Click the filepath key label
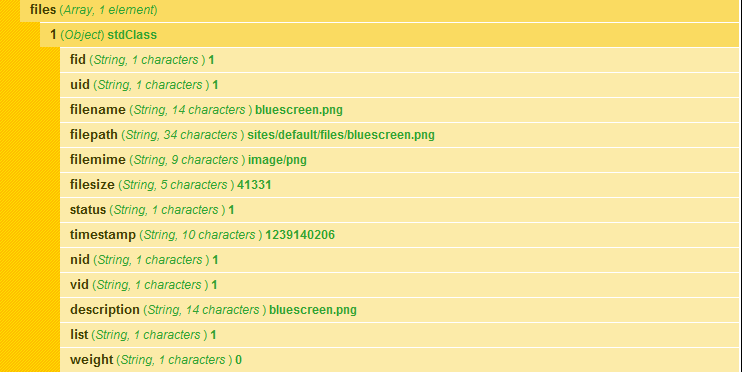The image size is (743, 372). pos(94,135)
